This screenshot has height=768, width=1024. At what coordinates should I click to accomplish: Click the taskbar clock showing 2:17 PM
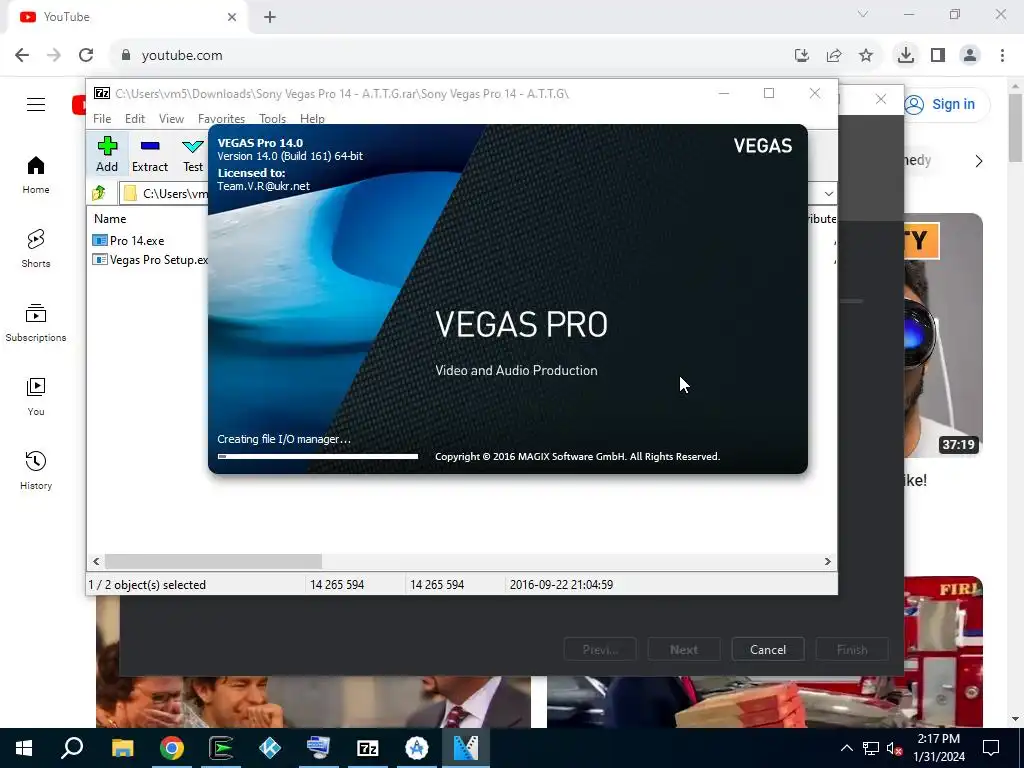click(938, 748)
